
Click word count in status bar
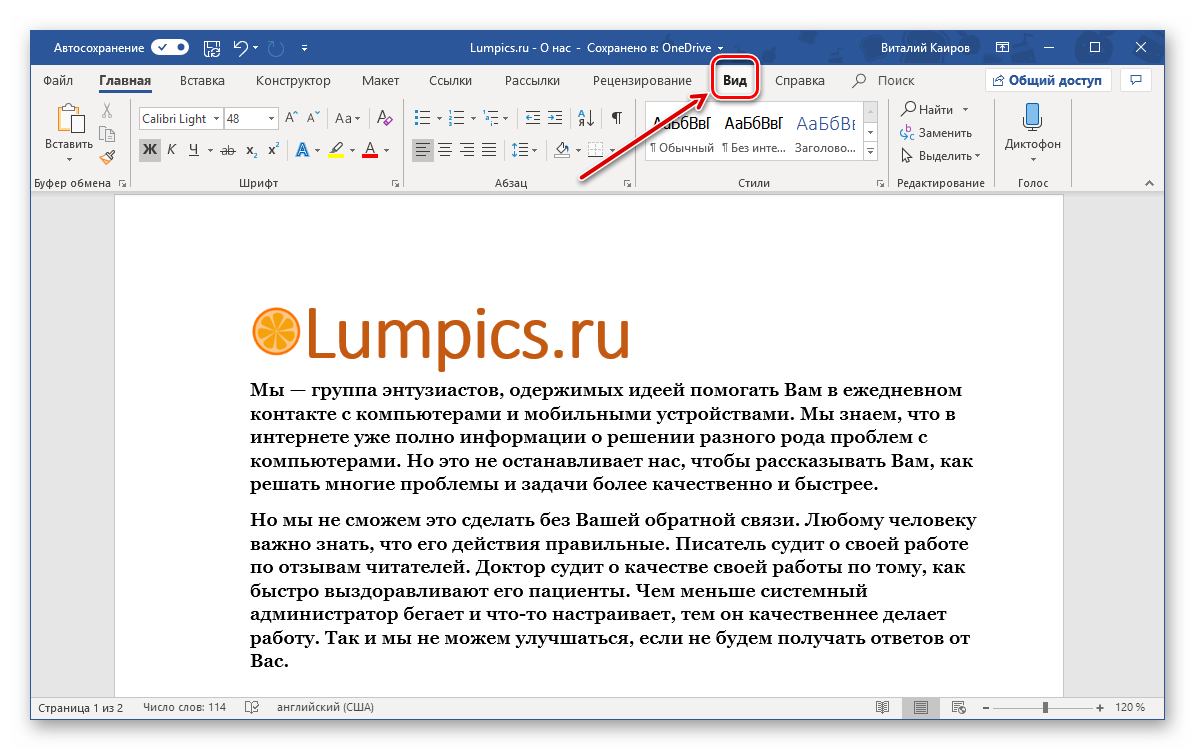[x=184, y=707]
